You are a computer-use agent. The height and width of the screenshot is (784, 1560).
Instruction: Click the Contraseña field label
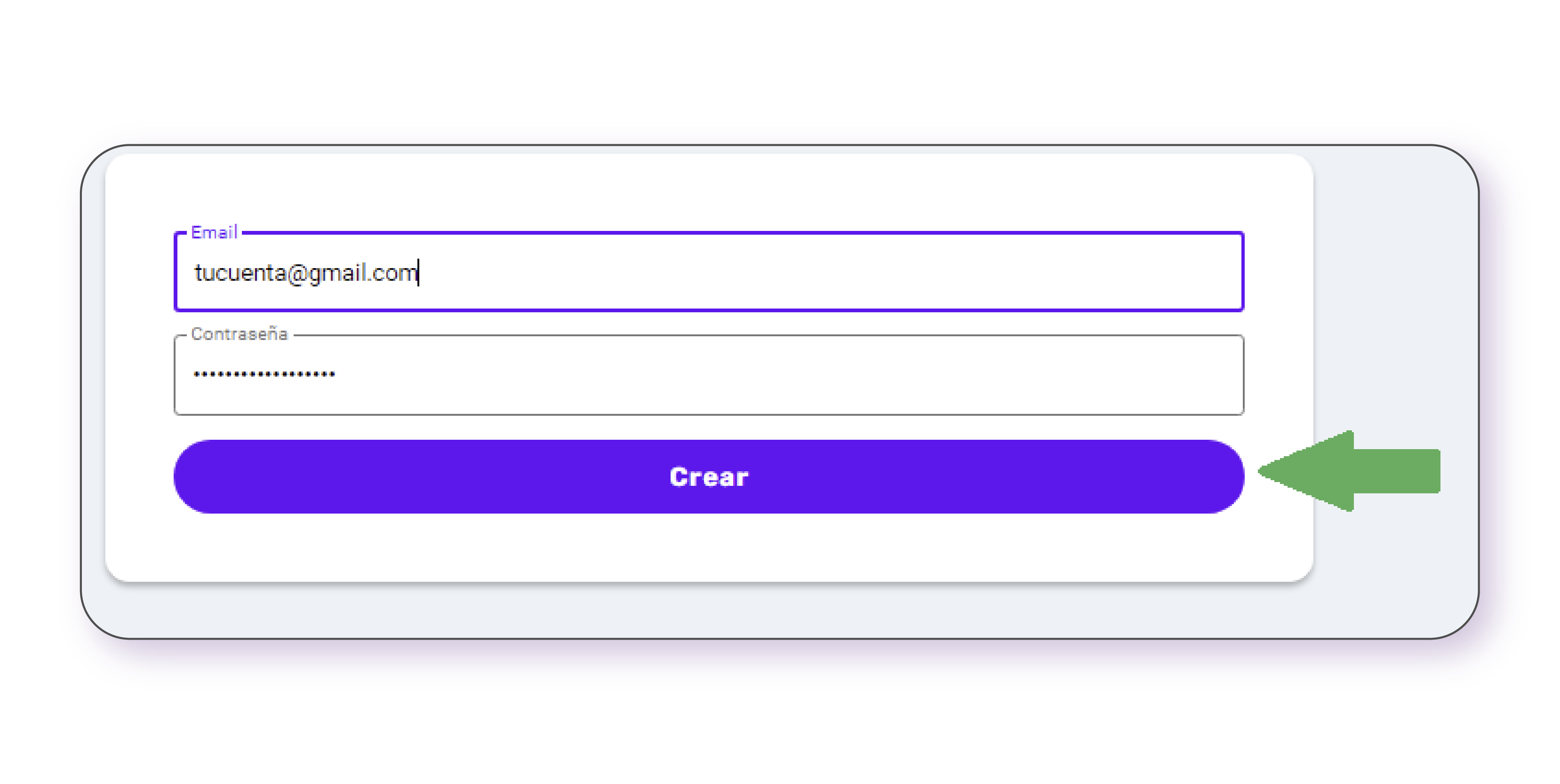pyautogui.click(x=239, y=334)
